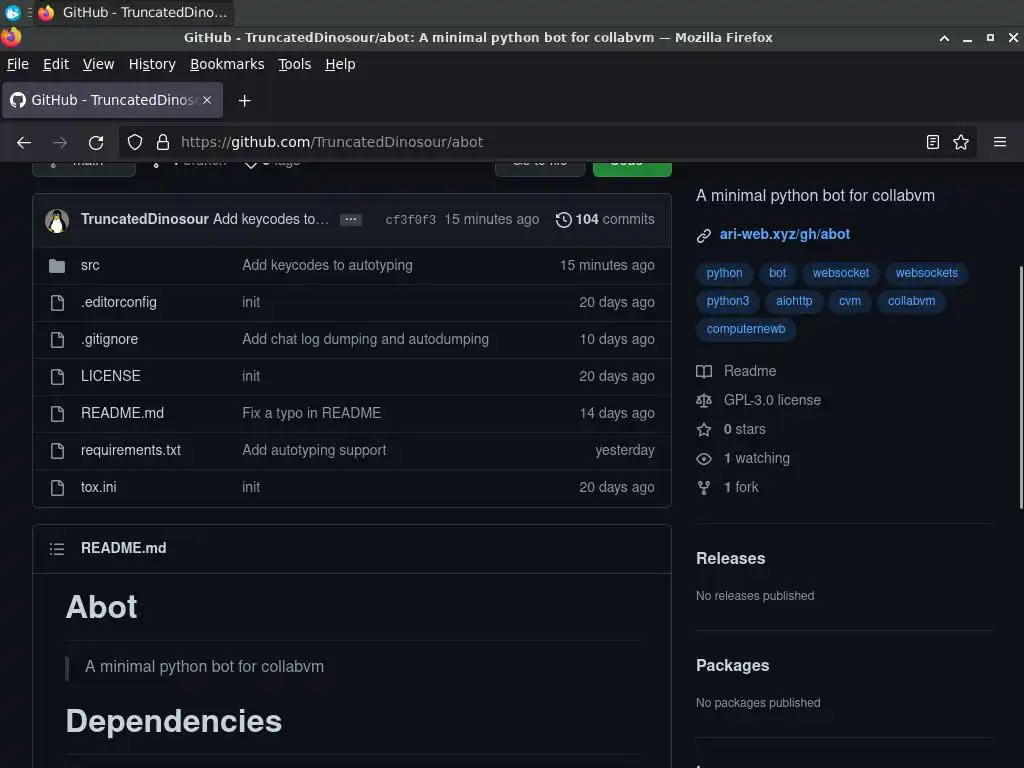Viewport: 1024px width, 768px height.
Task: Click the license scale icon
Action: pyautogui.click(x=703, y=400)
